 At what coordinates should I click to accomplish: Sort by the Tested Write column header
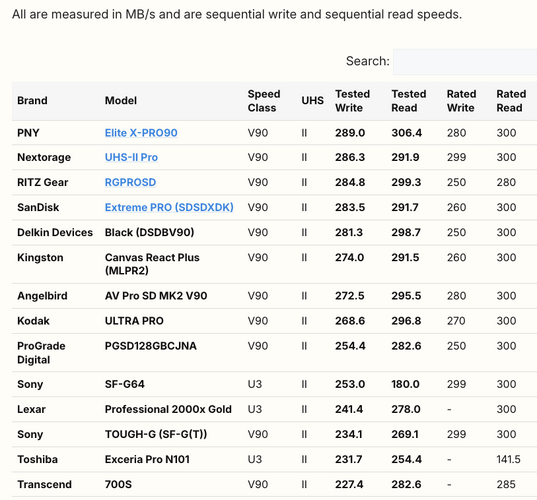[352, 101]
